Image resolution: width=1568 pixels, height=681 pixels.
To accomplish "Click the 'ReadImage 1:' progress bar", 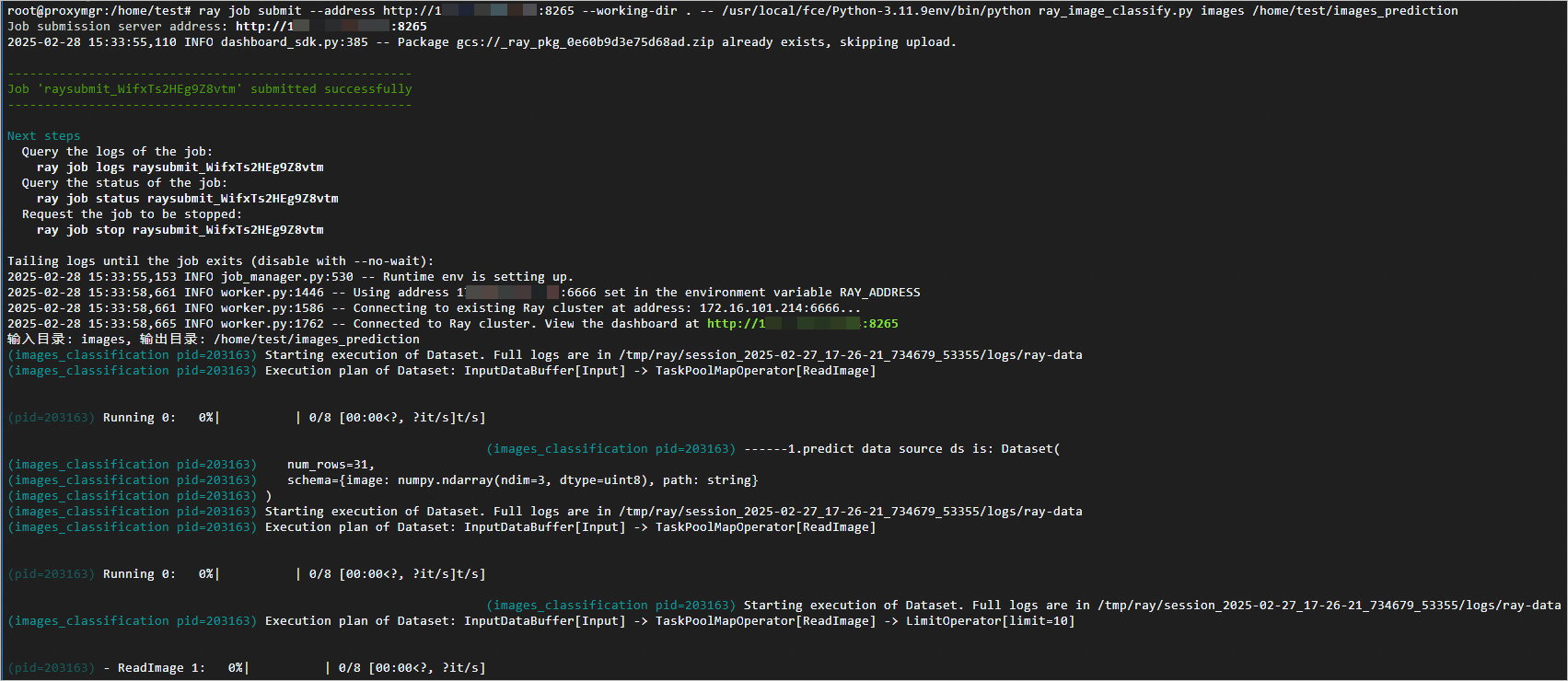I will pos(295,668).
